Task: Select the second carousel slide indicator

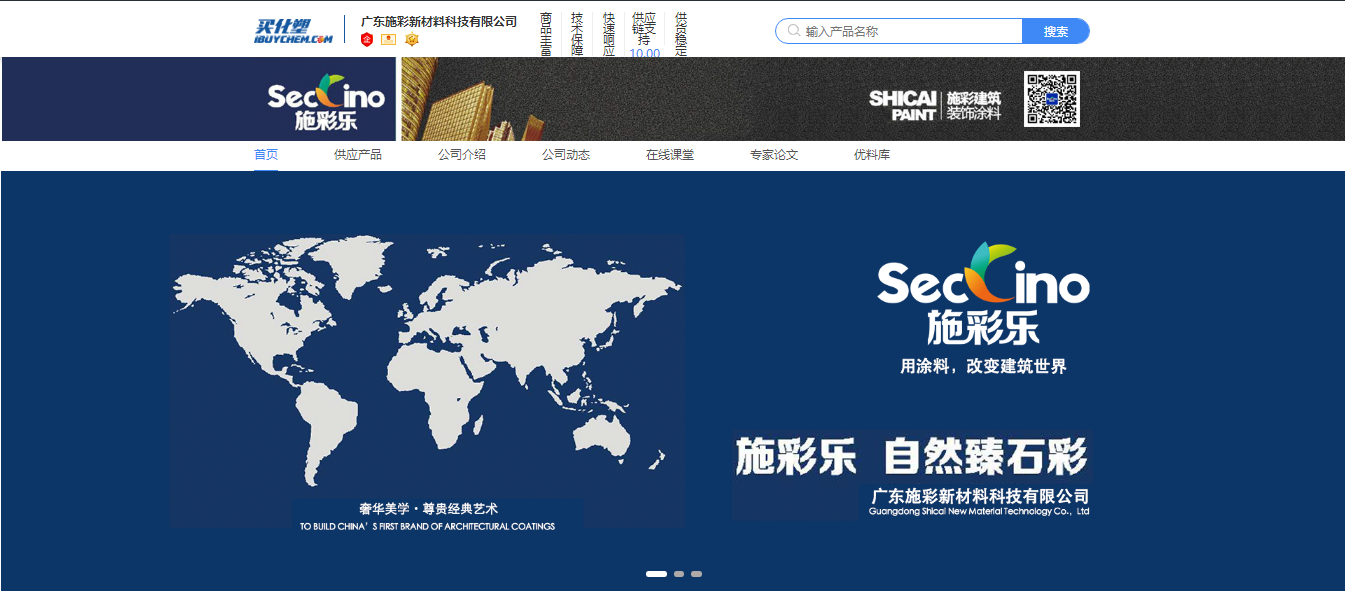Action: pos(679,574)
